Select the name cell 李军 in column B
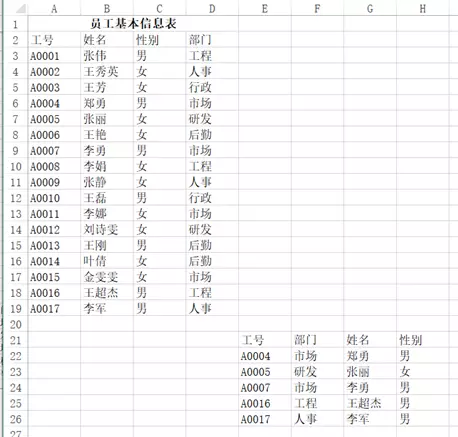Screen dimensions: 458x437 pos(107,309)
